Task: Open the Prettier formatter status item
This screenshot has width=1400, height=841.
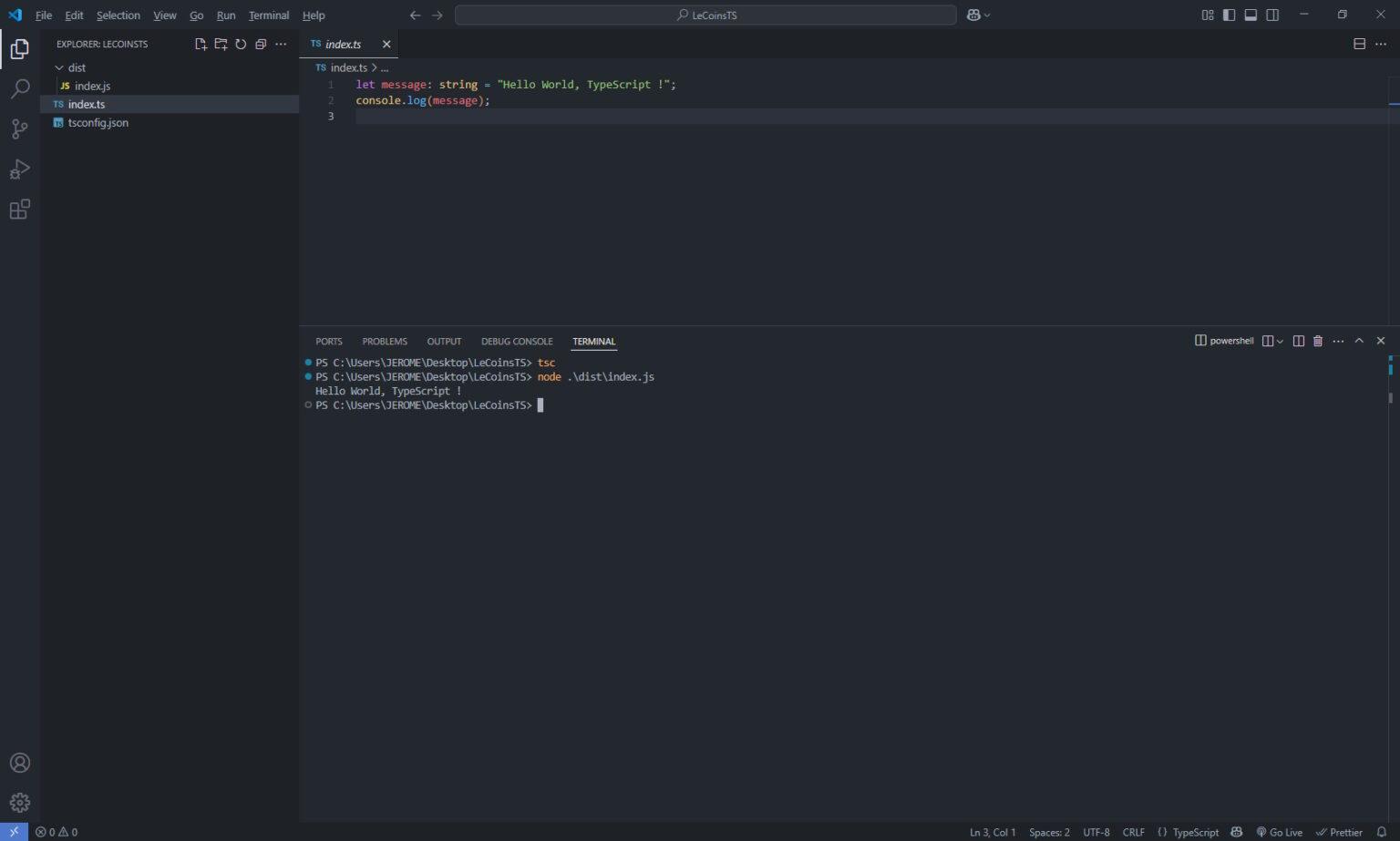Action: pos(1340,832)
